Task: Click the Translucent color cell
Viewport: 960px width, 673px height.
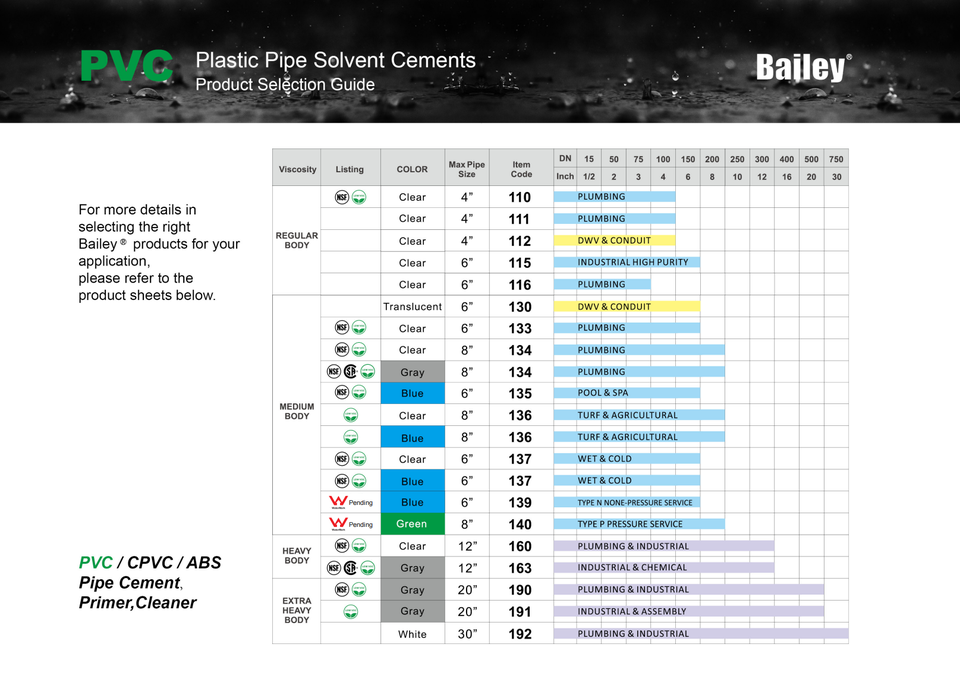Action: pyautogui.click(x=413, y=306)
